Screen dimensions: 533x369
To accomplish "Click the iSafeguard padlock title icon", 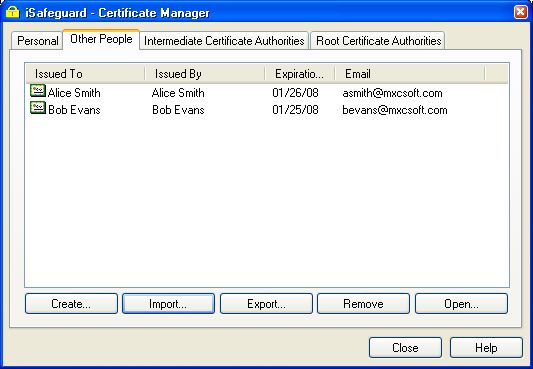I will [x=13, y=12].
